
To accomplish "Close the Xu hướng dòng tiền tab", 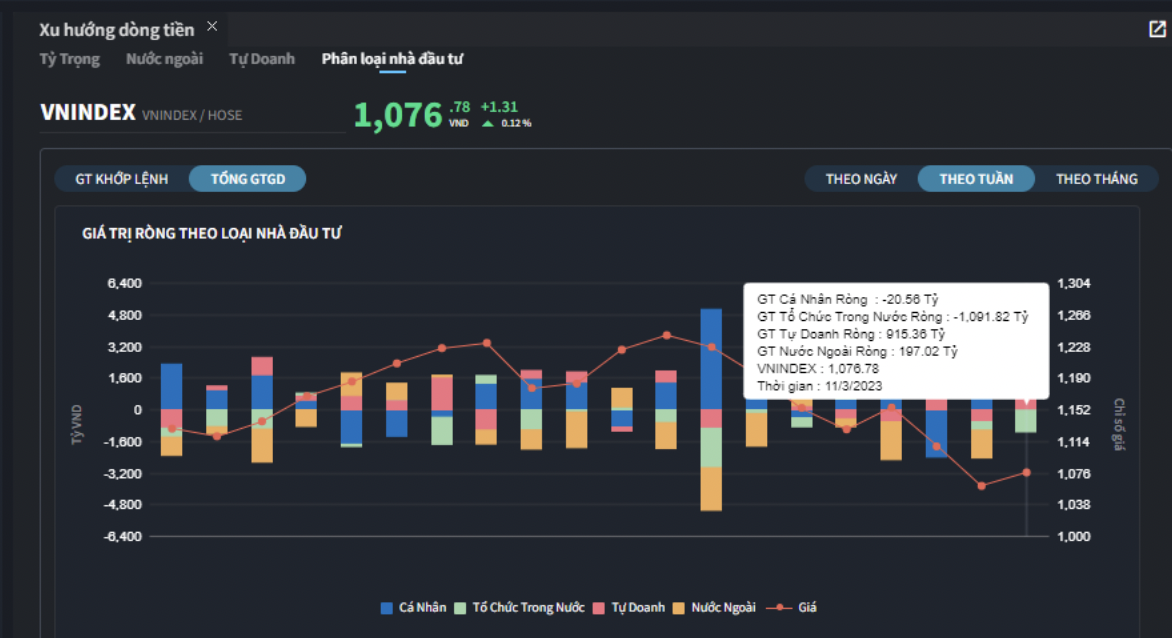I will [x=212, y=27].
